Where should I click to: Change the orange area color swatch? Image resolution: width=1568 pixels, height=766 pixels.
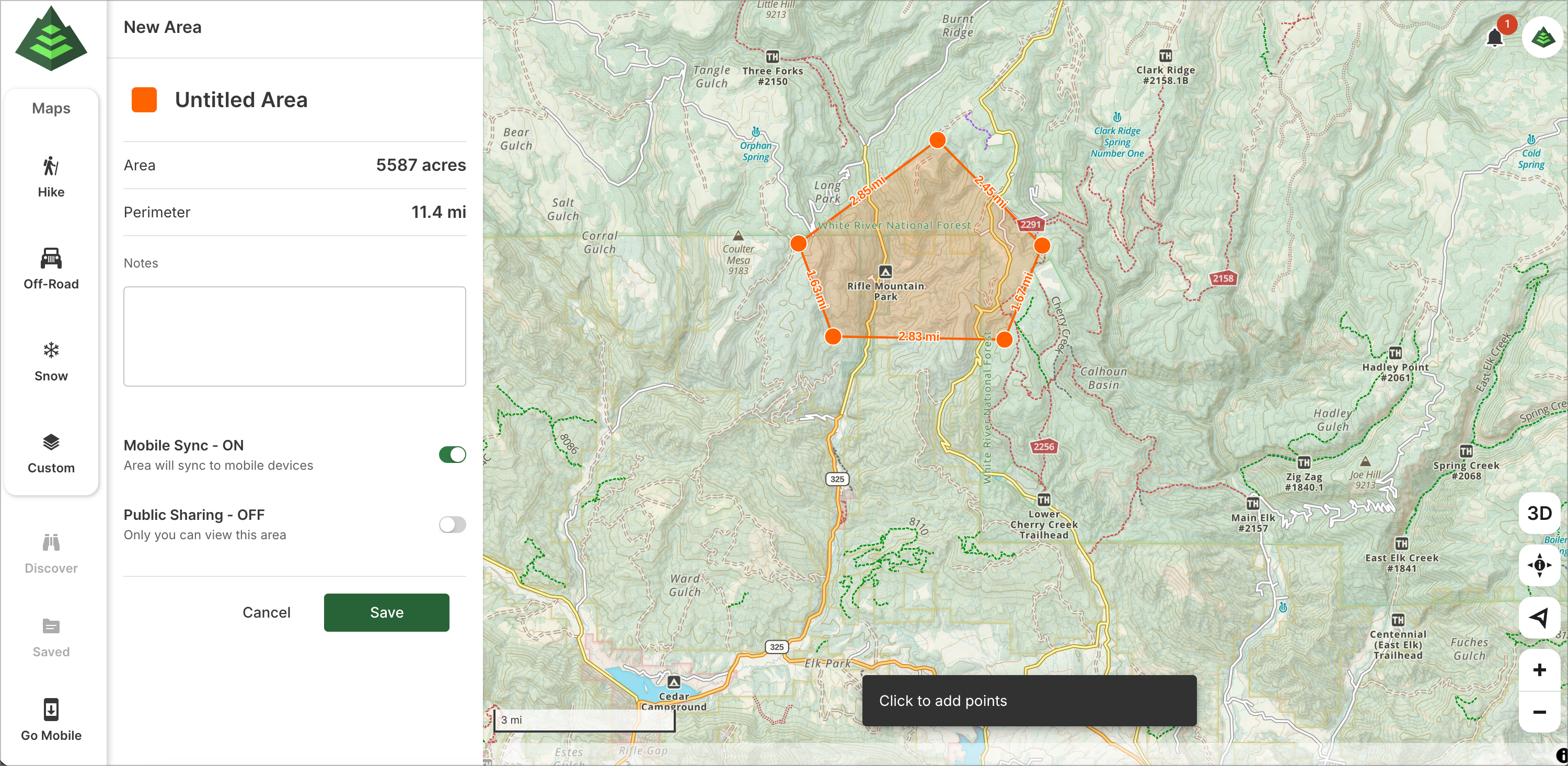click(x=144, y=100)
